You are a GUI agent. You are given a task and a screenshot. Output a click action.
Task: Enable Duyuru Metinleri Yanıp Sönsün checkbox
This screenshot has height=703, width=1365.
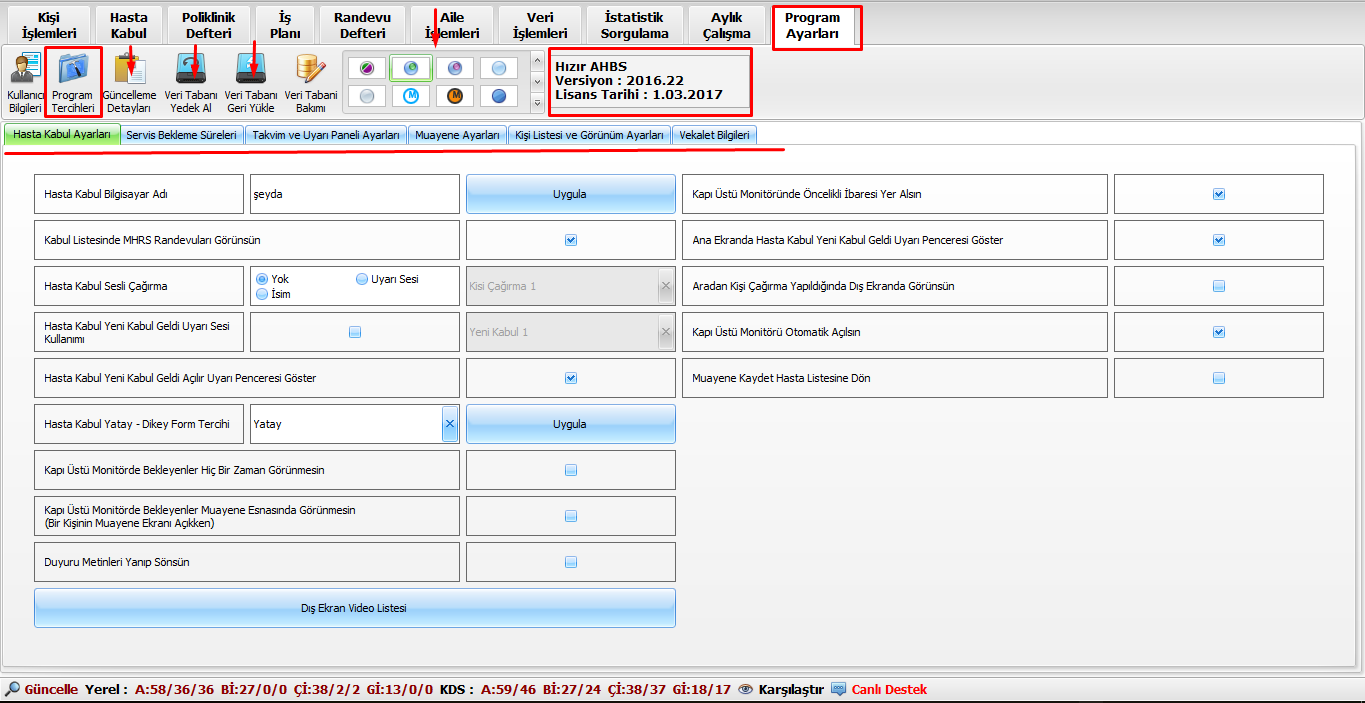tap(571, 562)
